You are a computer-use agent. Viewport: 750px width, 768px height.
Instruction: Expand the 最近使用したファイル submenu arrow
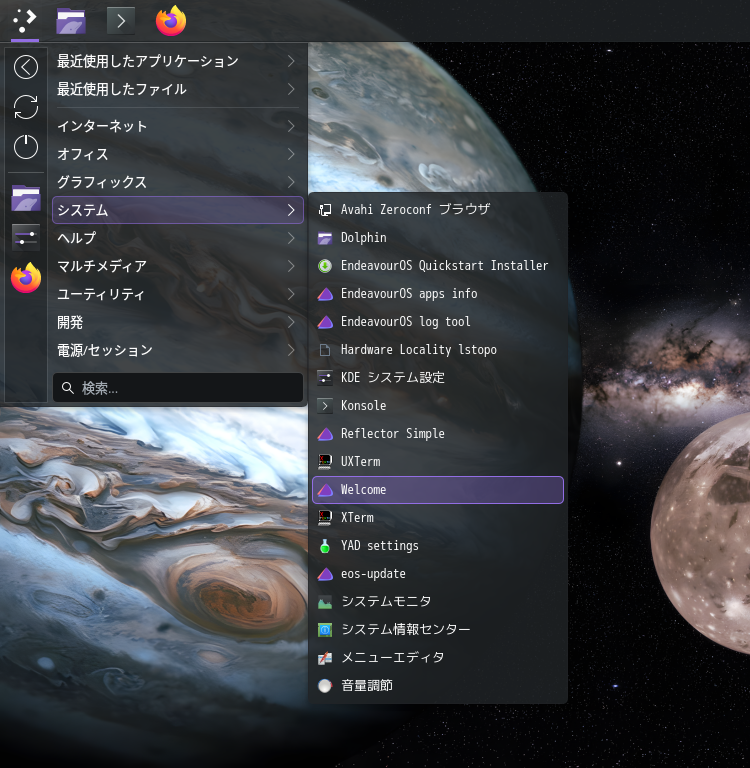coord(291,89)
